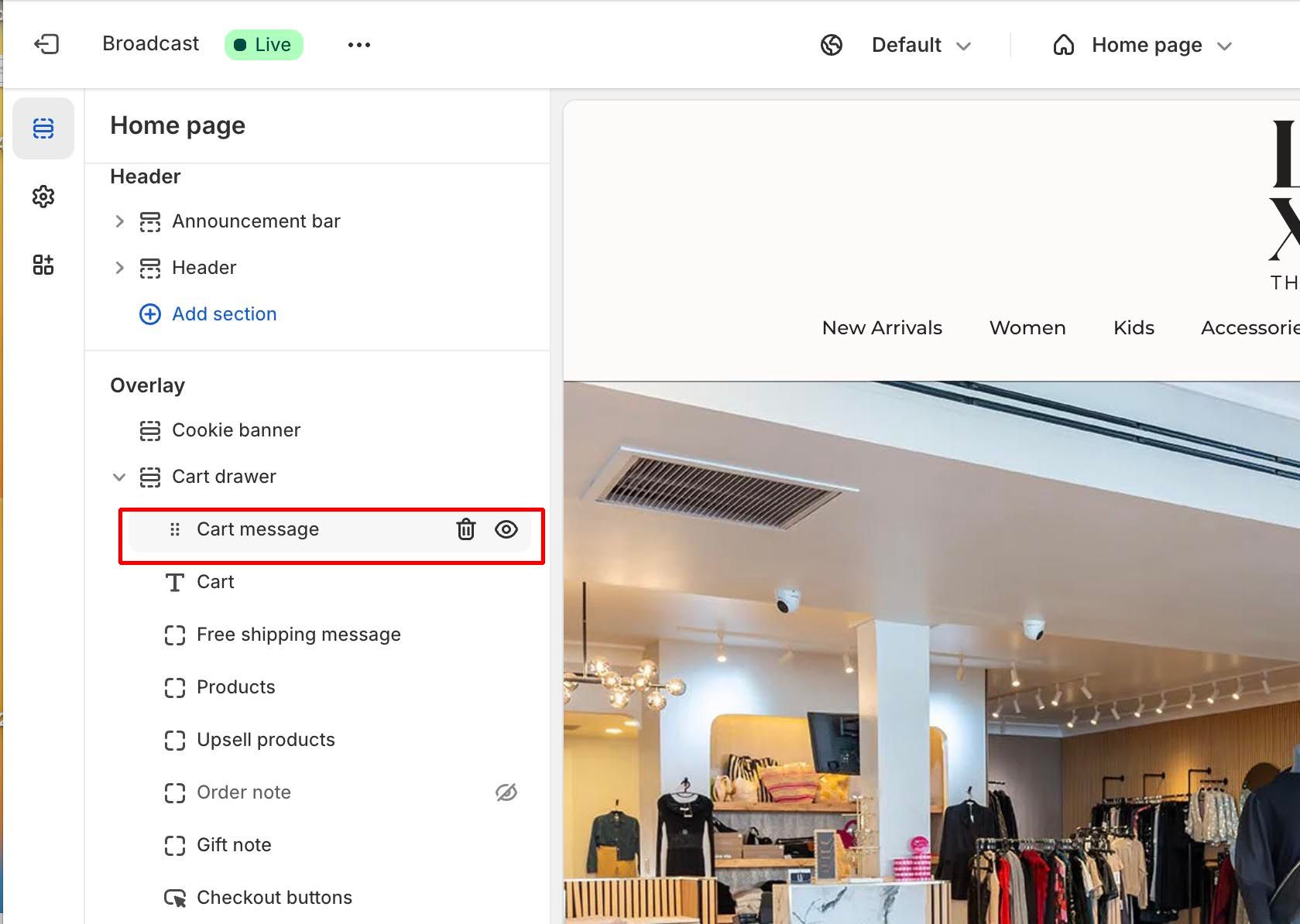Click the globe market icon
The height and width of the screenshot is (924, 1300).
(832, 45)
